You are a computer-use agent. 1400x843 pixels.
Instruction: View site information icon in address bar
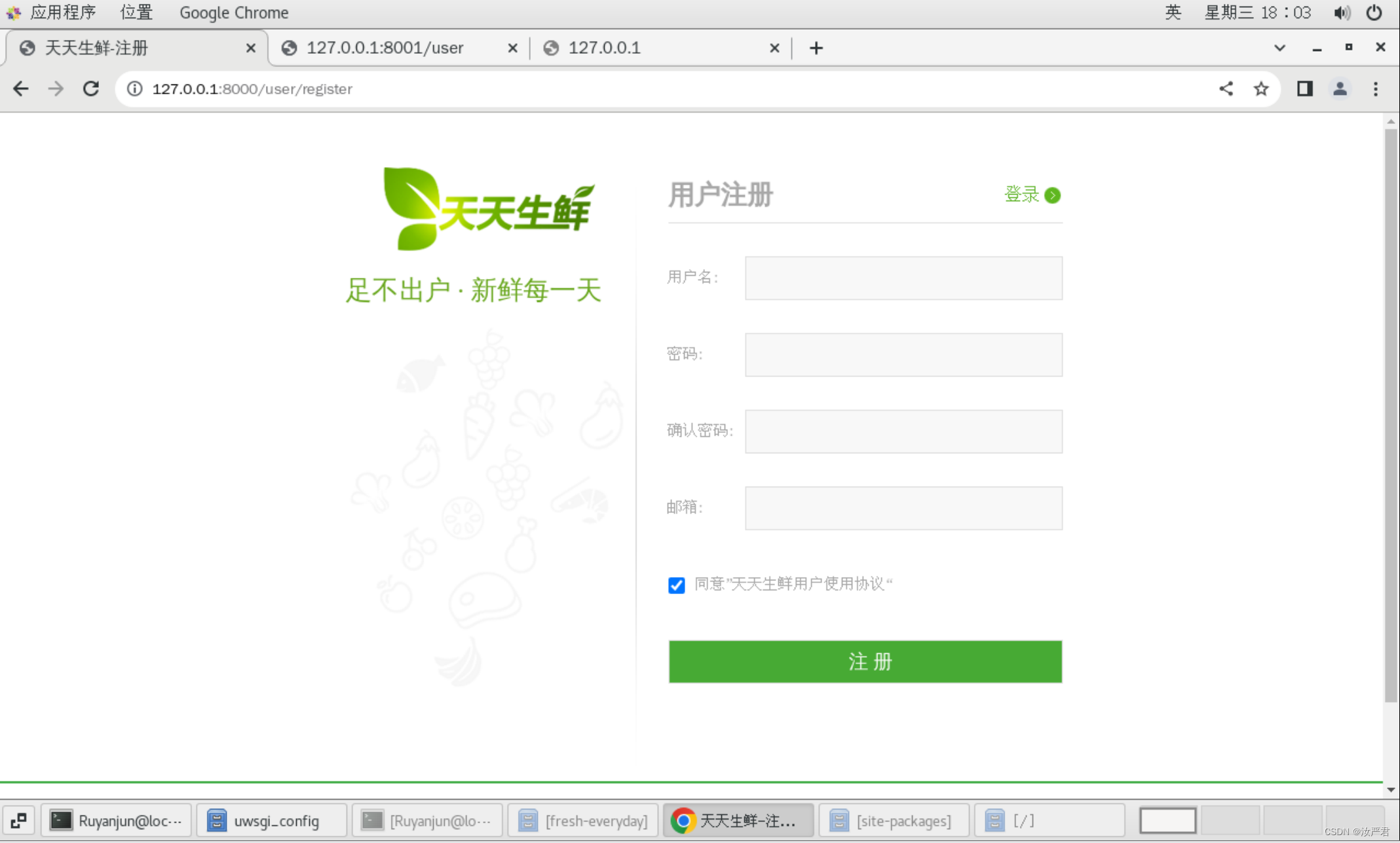pos(134,88)
